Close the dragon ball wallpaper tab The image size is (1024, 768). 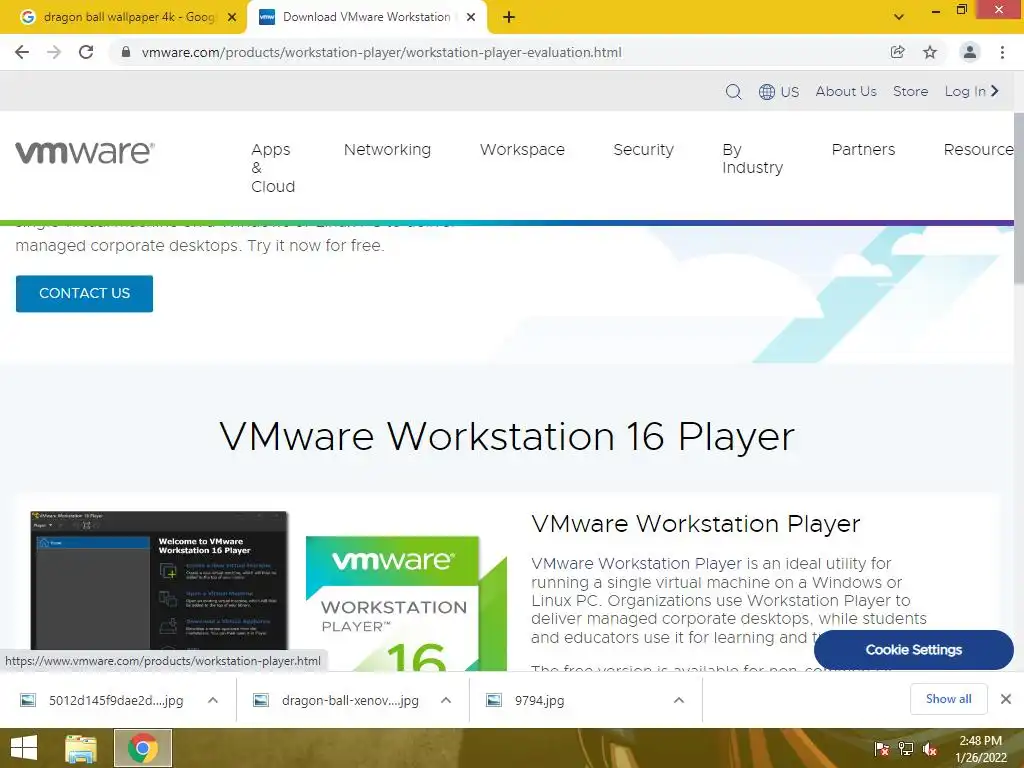pos(232,17)
